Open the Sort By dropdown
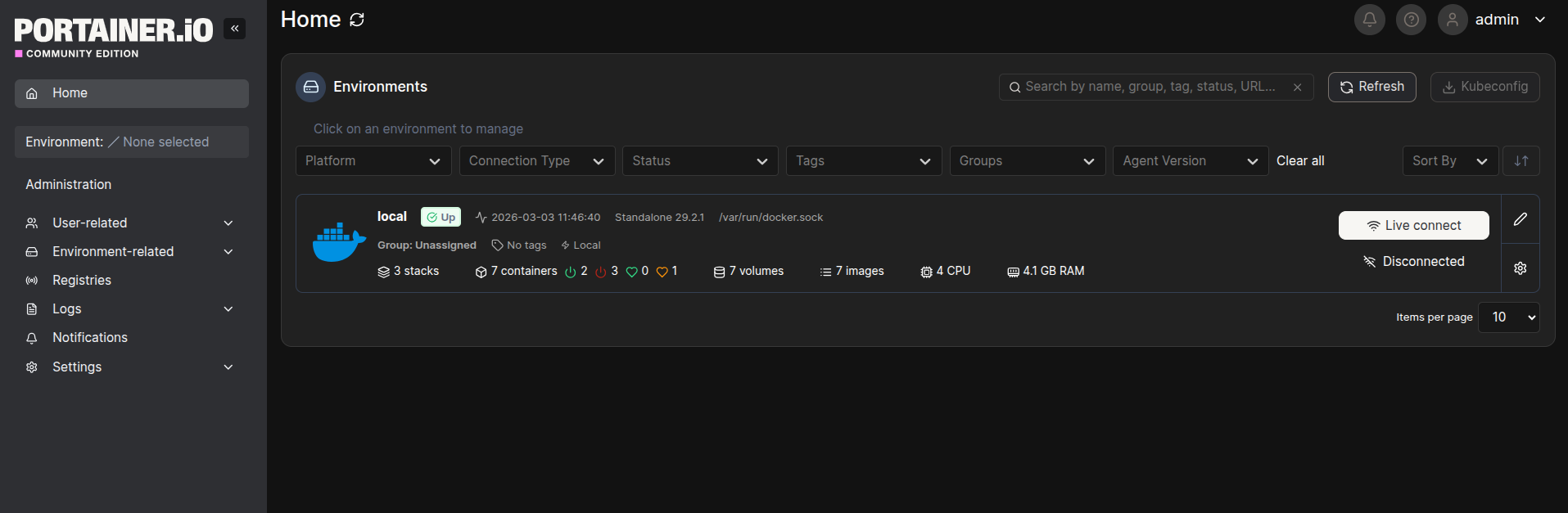 pos(1450,161)
